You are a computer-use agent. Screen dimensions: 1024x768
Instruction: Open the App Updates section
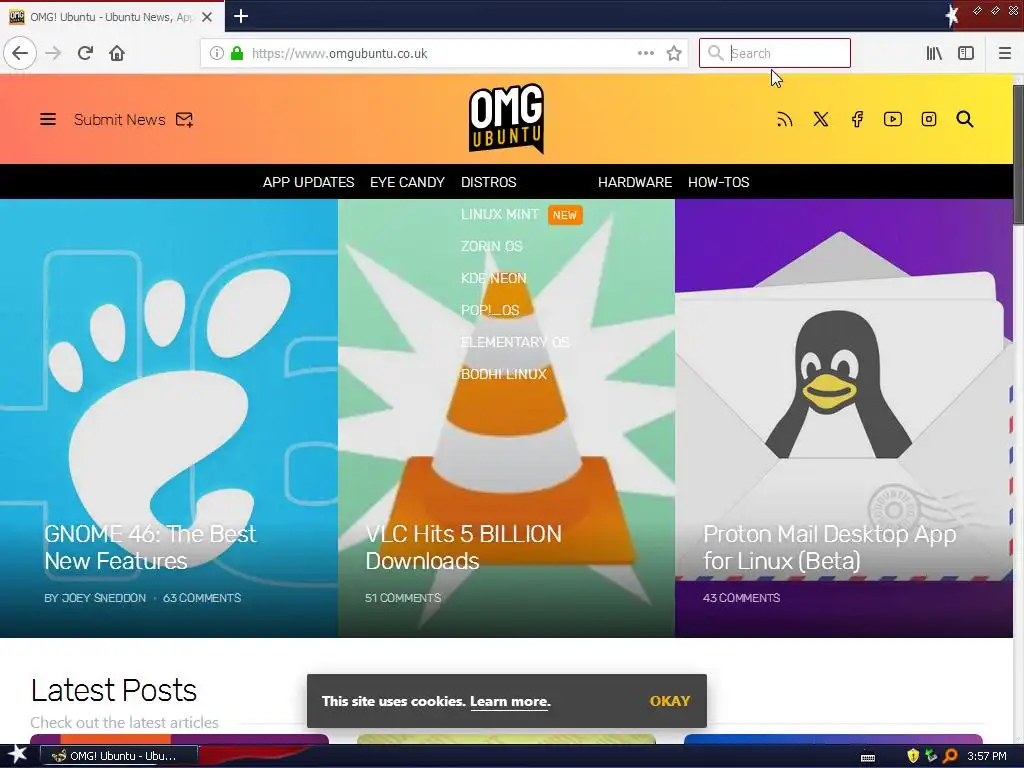(x=308, y=182)
